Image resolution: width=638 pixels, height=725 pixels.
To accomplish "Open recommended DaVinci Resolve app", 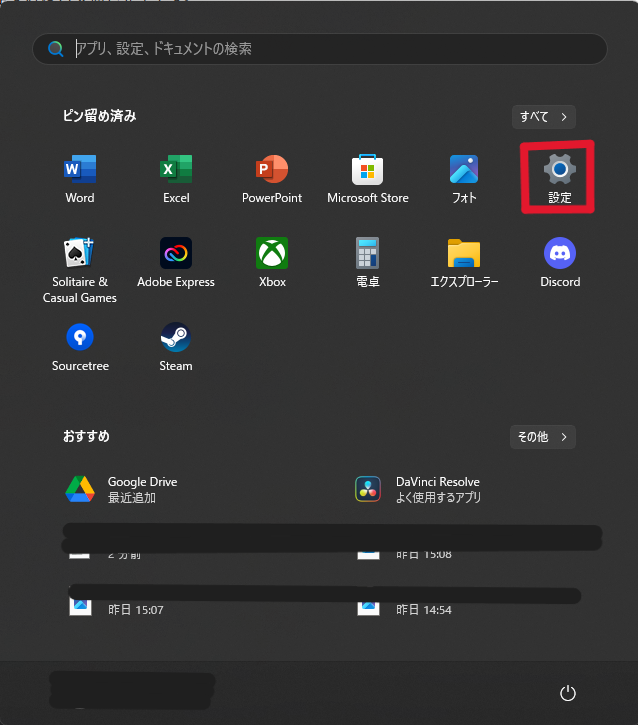I will pyautogui.click(x=418, y=489).
